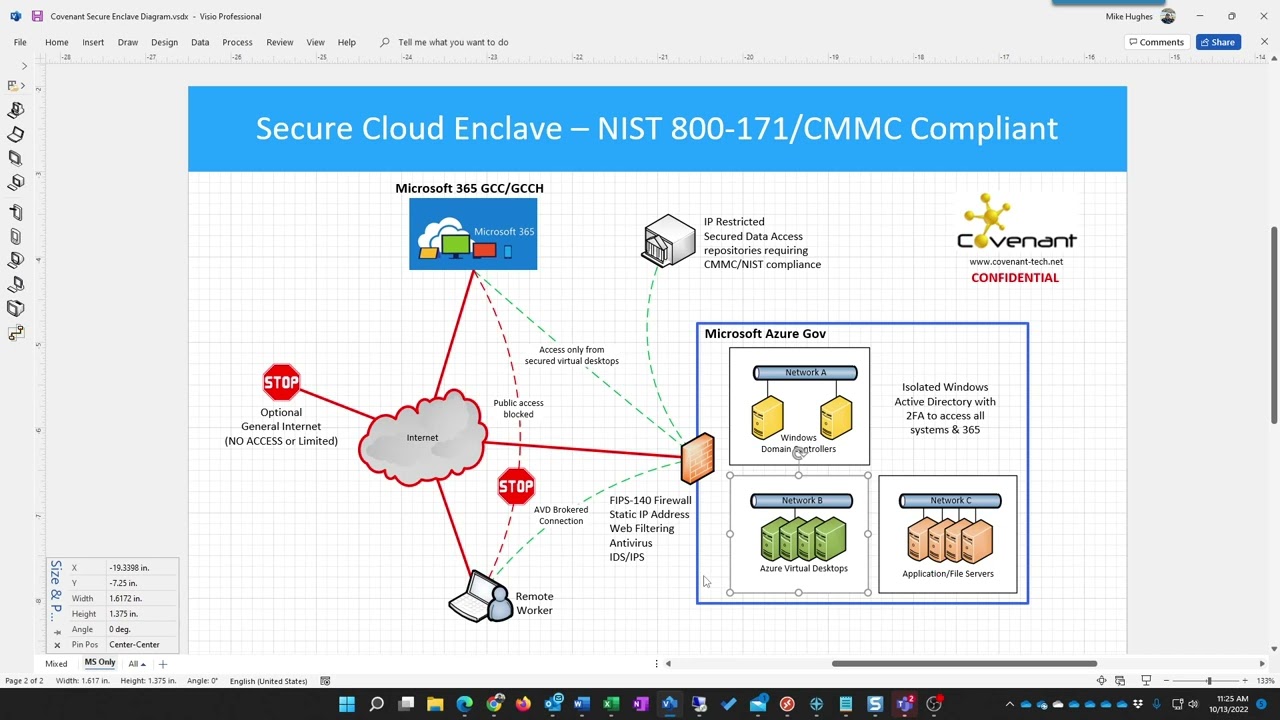
Task: Open the All pages list dropdown
Action: [x=137, y=664]
